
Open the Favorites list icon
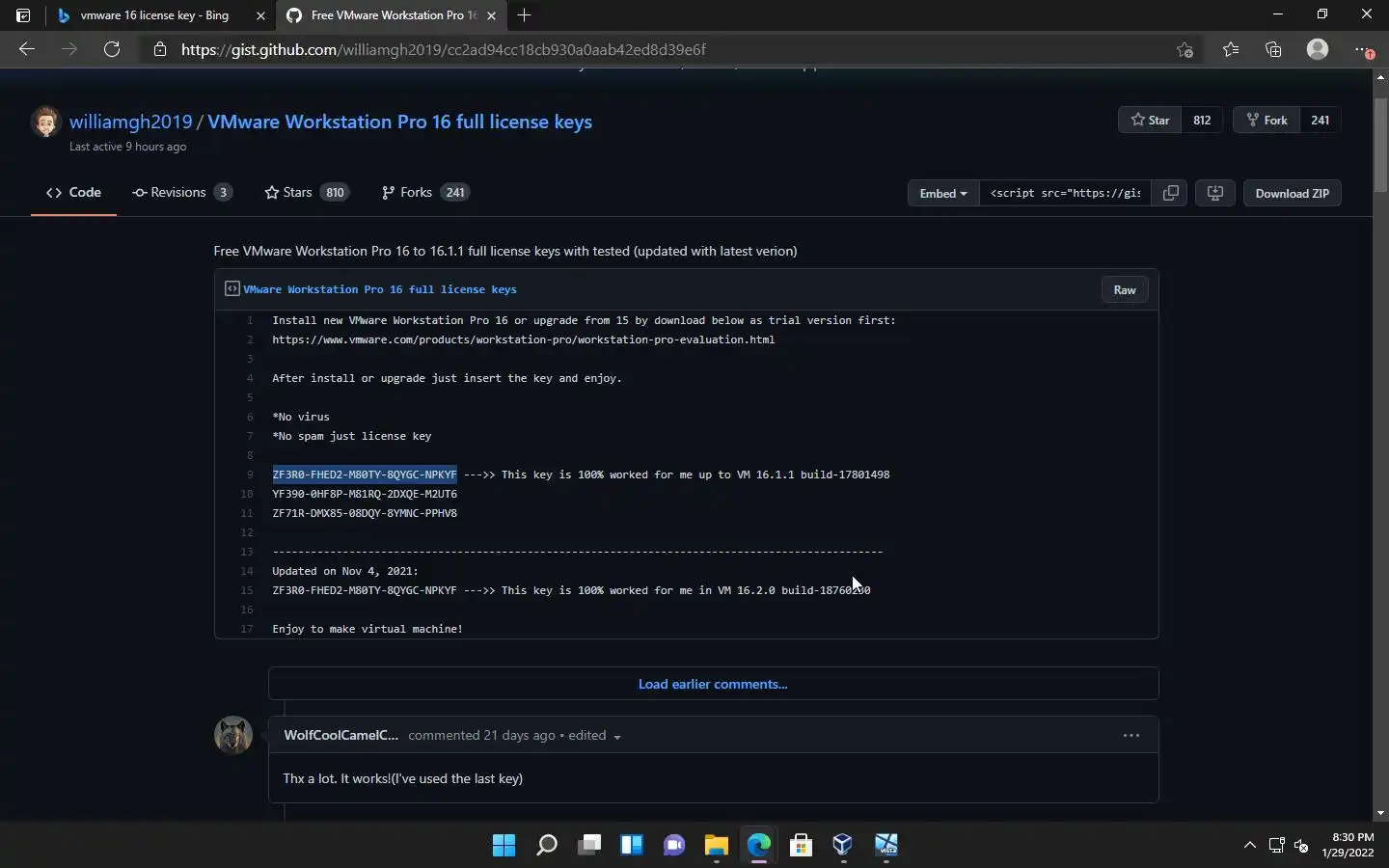[1231, 49]
